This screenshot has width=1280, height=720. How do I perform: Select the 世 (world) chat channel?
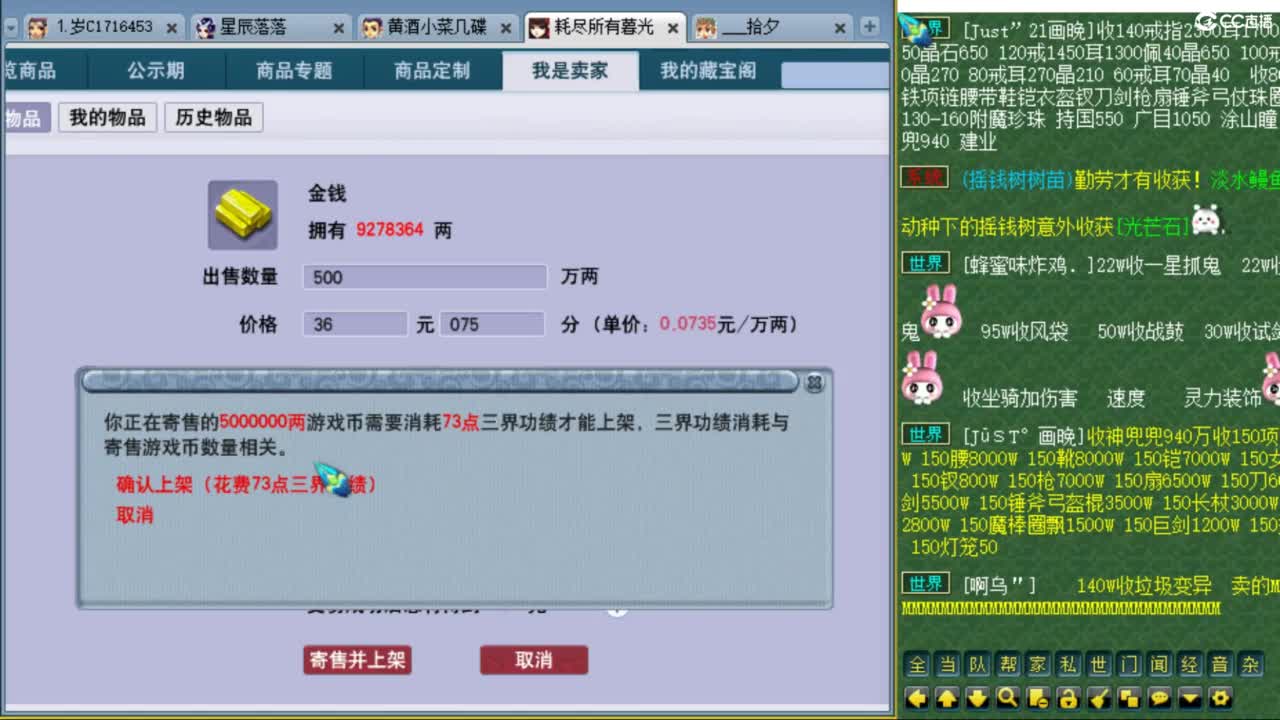tap(1099, 665)
